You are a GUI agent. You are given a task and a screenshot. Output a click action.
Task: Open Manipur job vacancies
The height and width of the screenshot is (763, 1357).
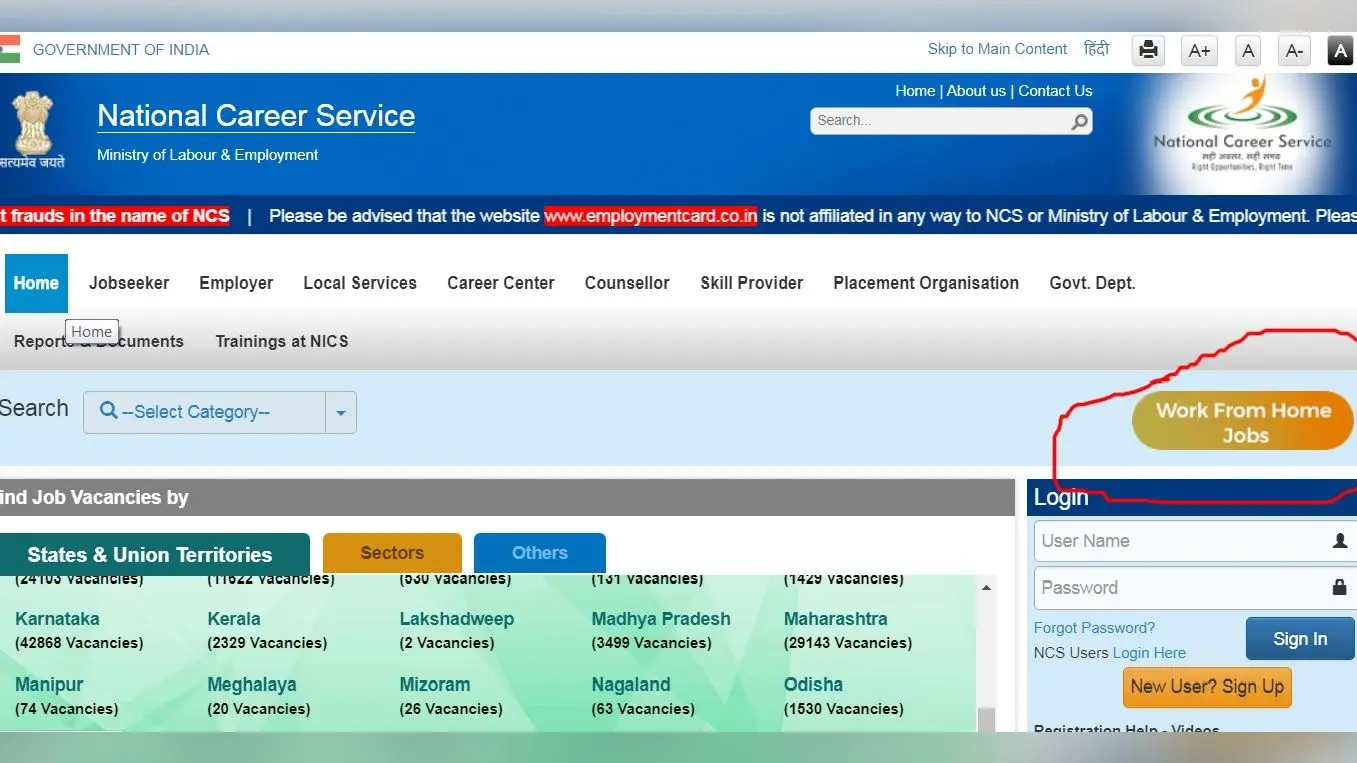click(x=49, y=685)
